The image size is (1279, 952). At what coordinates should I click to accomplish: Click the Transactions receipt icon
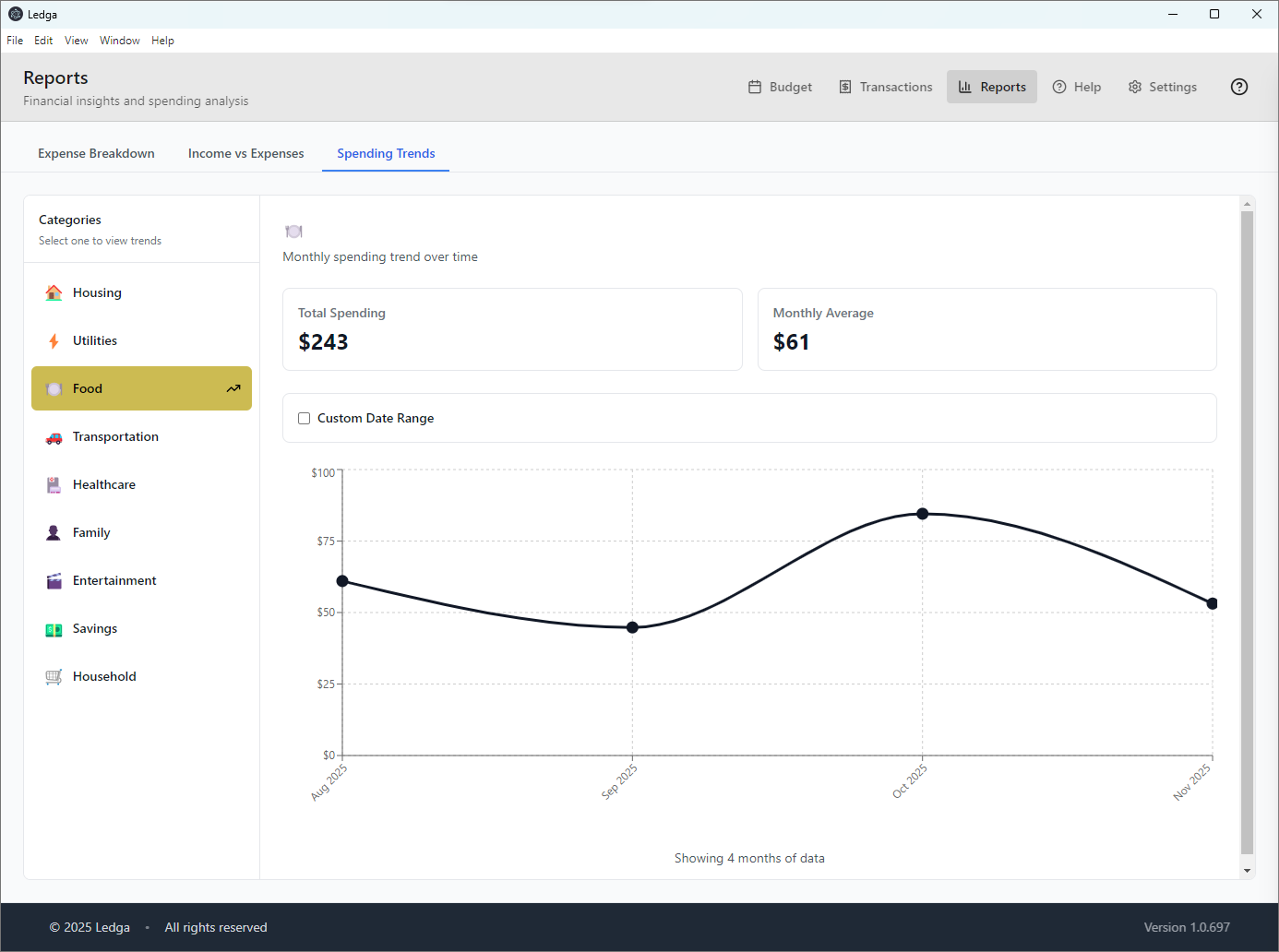pyautogui.click(x=846, y=86)
